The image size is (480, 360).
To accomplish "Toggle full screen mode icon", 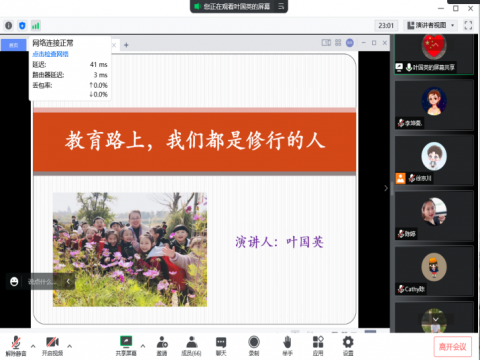I will pyautogui.click(x=468, y=25).
